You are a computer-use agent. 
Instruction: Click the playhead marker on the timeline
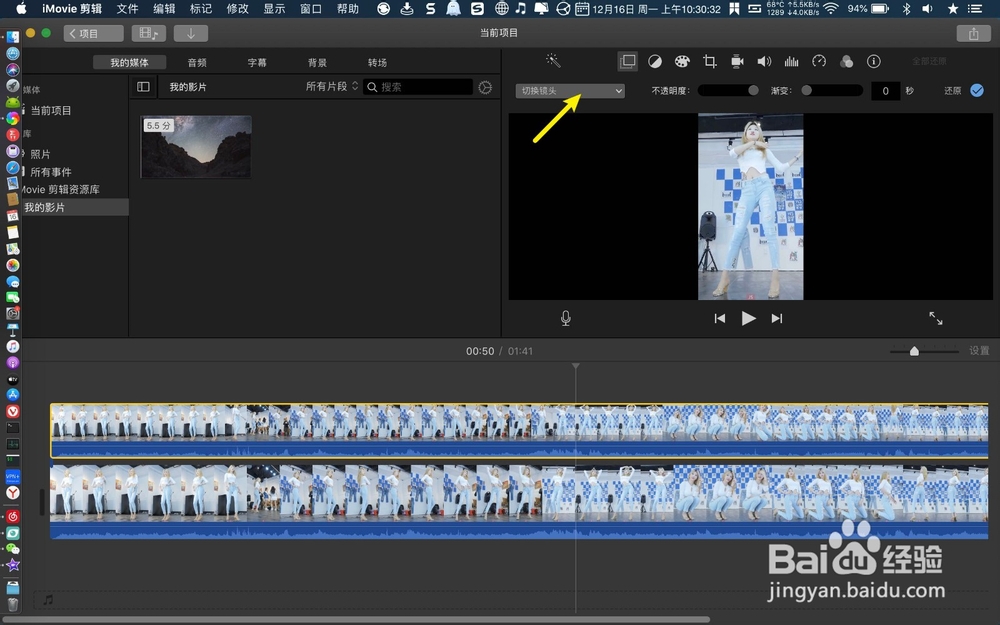pyautogui.click(x=576, y=366)
